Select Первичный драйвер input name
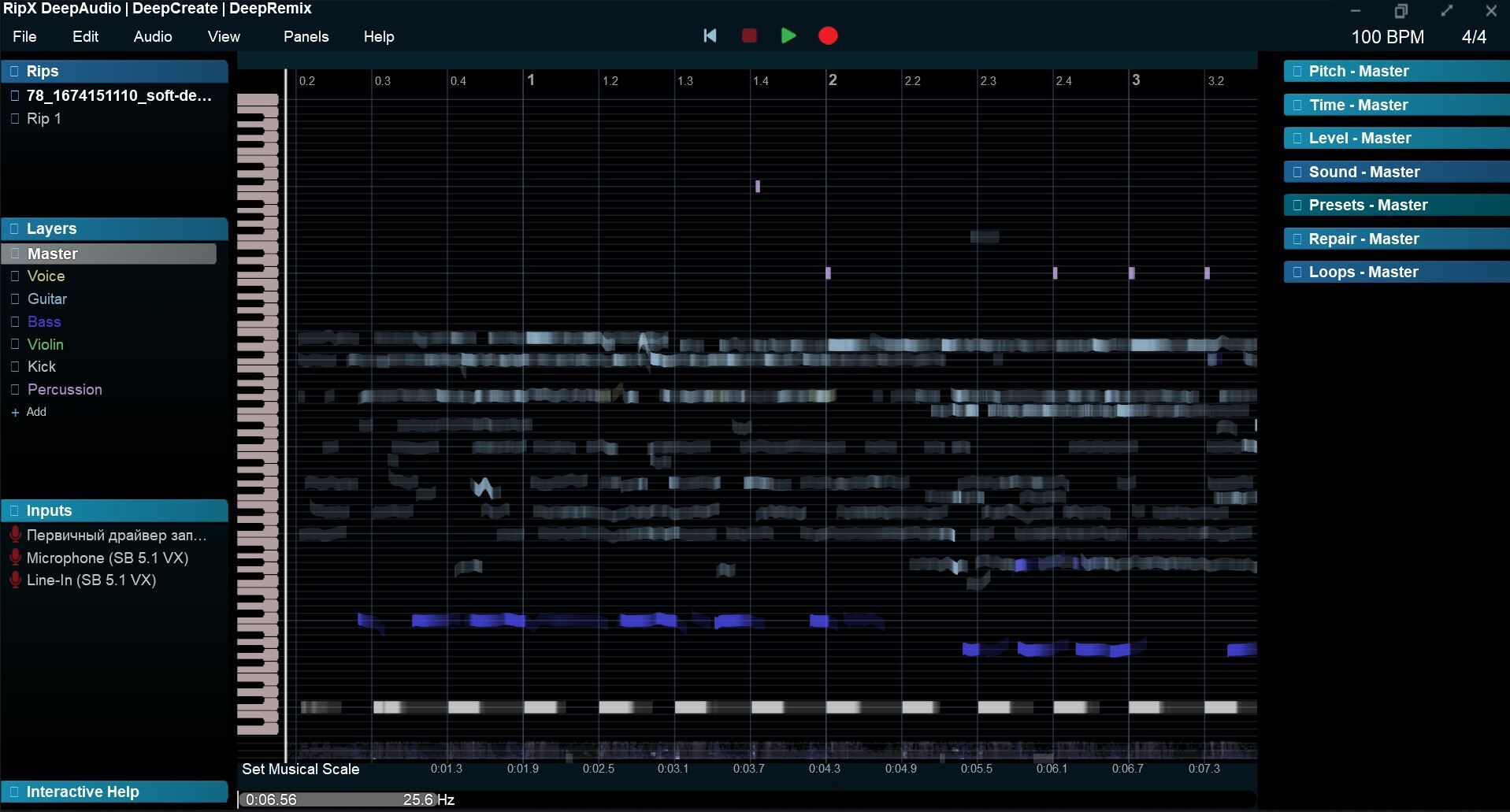 pyautogui.click(x=117, y=535)
